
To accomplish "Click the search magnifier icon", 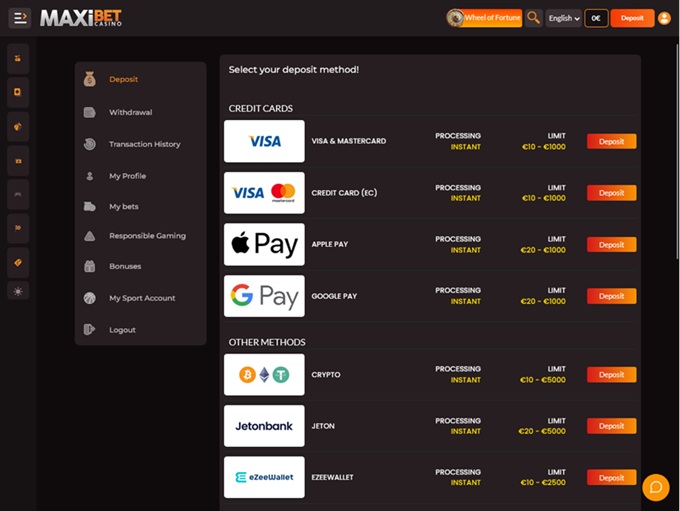I will tap(534, 18).
